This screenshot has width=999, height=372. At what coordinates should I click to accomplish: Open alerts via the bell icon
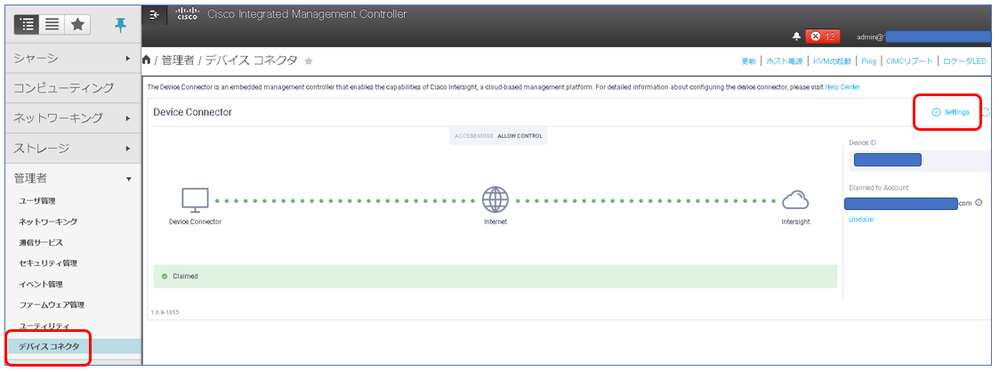[x=796, y=37]
